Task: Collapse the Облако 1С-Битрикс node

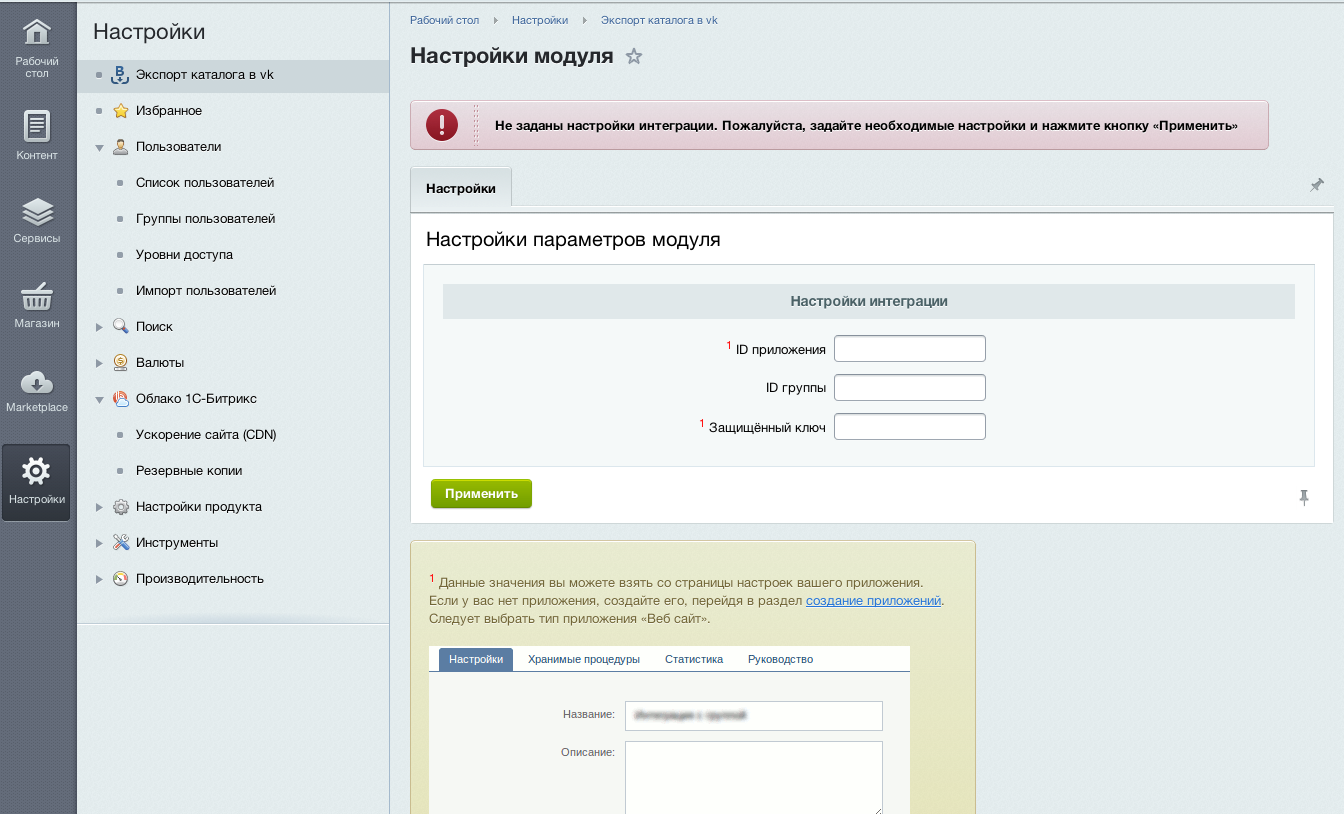Action: point(99,399)
